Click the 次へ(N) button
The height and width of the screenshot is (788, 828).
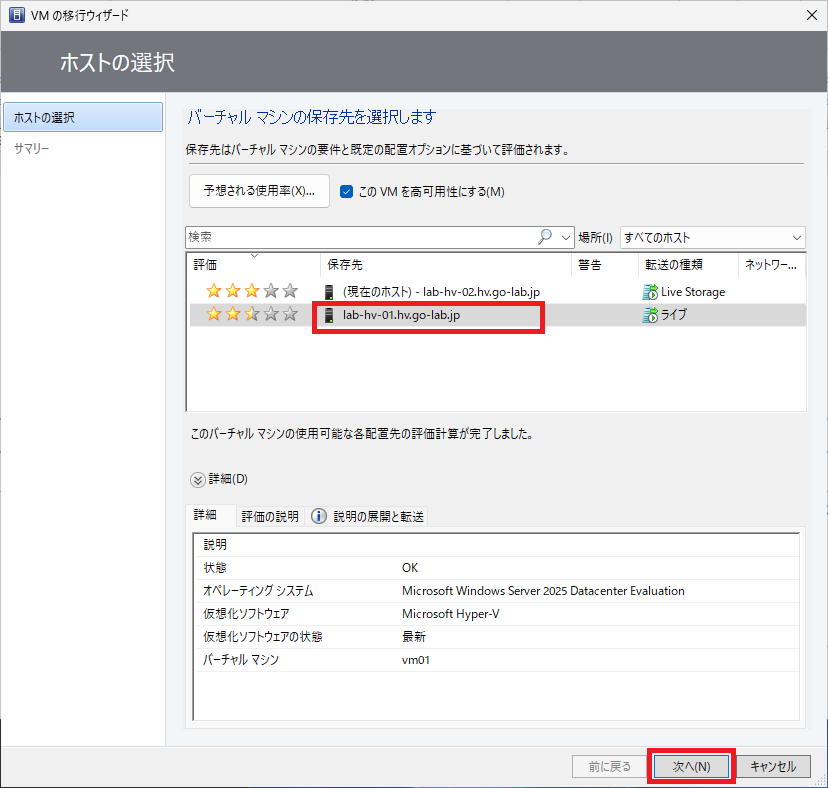pyautogui.click(x=691, y=766)
